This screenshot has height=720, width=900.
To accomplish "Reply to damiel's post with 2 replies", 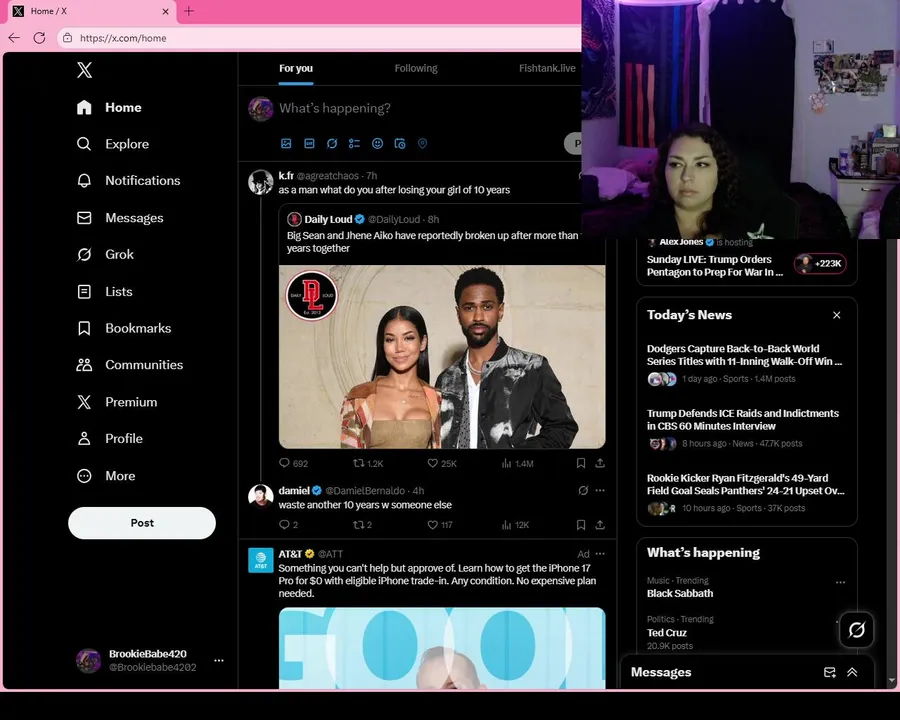I will pos(288,525).
